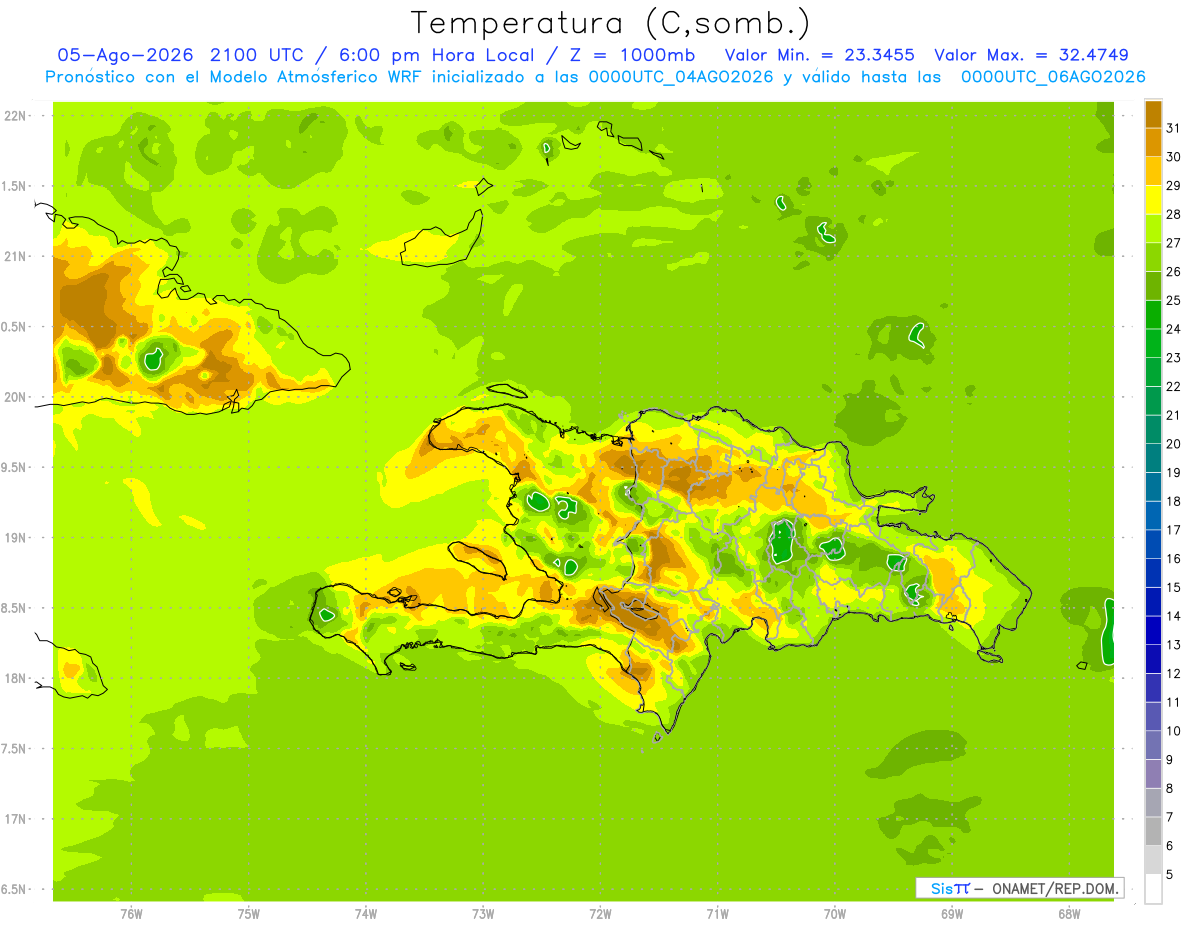Viewport: 1200px width, 927px height.
Task: Click the 17N latitude label
Action: point(16,819)
